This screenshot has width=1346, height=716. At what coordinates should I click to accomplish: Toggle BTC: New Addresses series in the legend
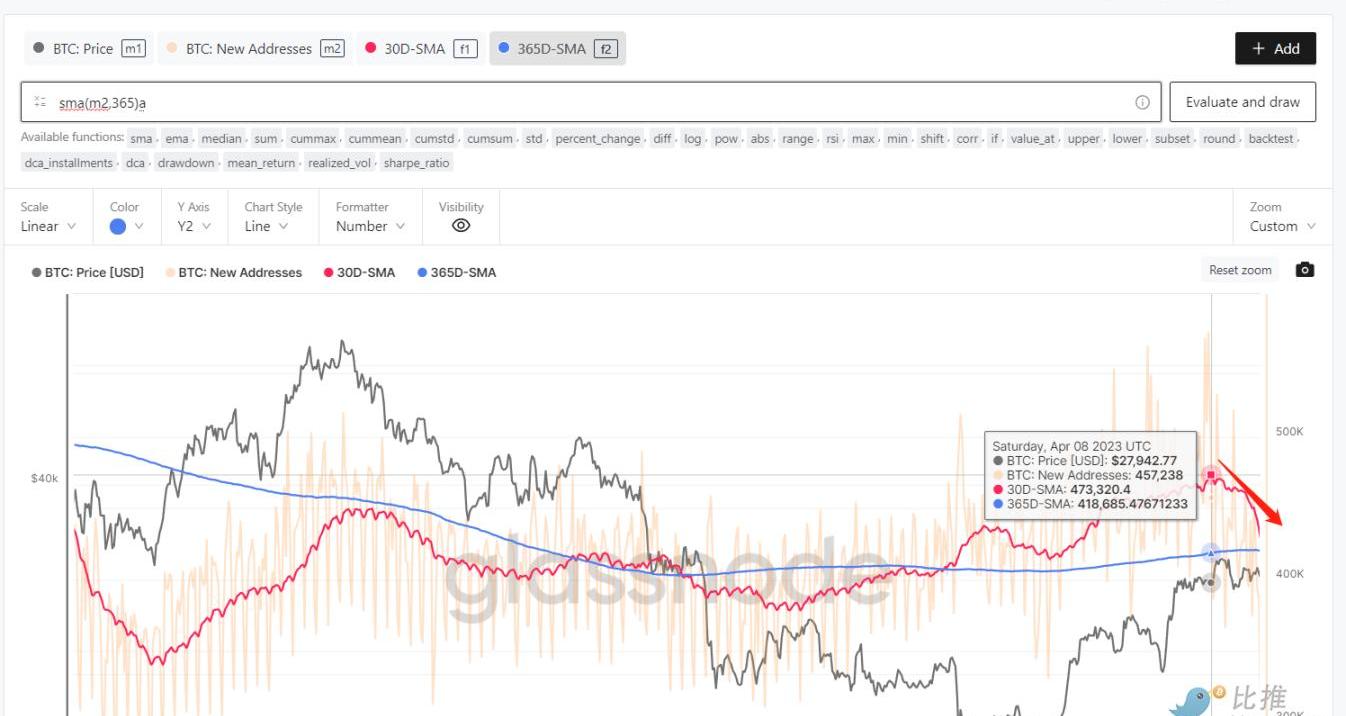click(x=234, y=272)
